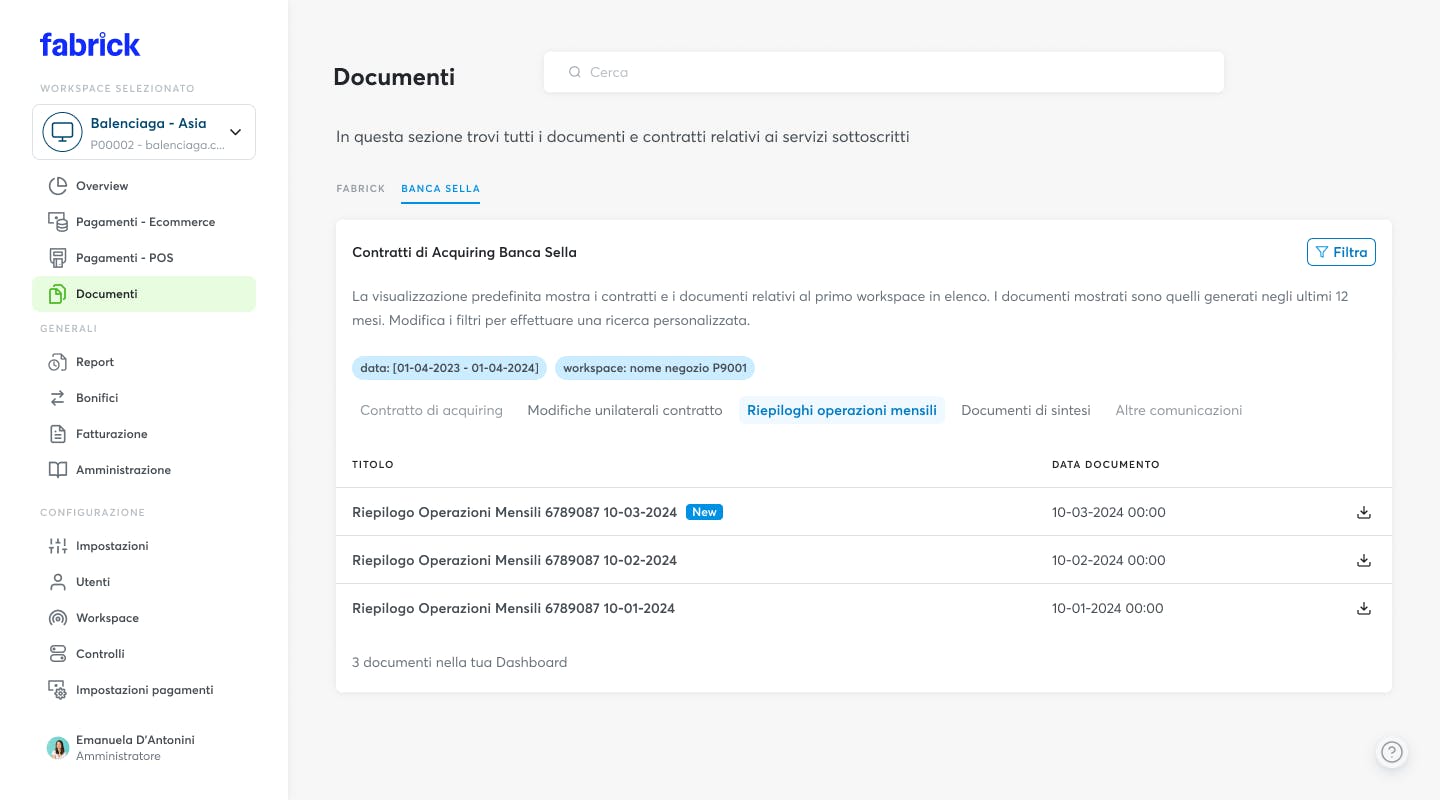Expand the Balenciaga - Asia workspace chevron
1440x800 pixels.
pos(235,132)
